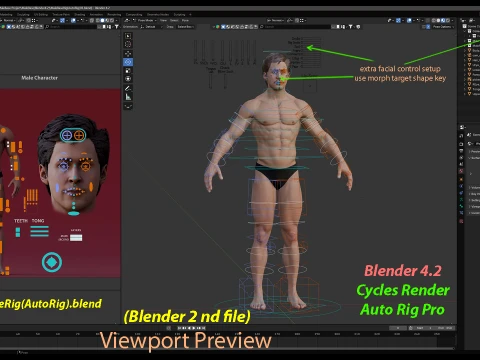480x360 pixels.
Task: Open the Pose menu in viewport header
Action: 185,20
